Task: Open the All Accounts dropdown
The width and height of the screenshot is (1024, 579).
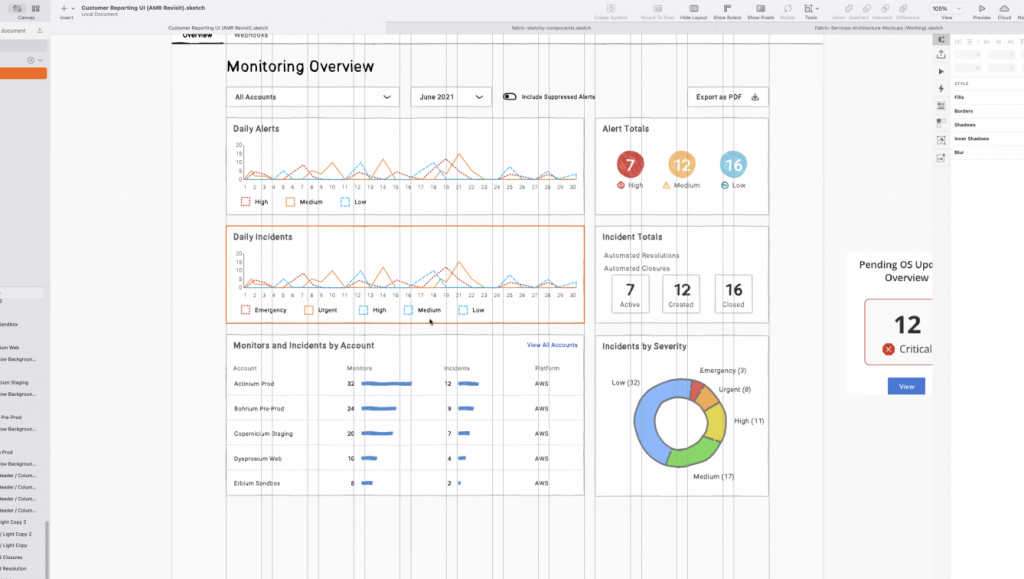Action: tap(313, 97)
